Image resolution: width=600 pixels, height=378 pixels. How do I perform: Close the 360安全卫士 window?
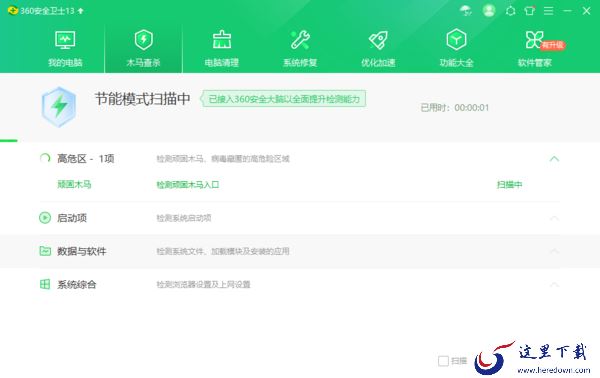[x=586, y=11]
